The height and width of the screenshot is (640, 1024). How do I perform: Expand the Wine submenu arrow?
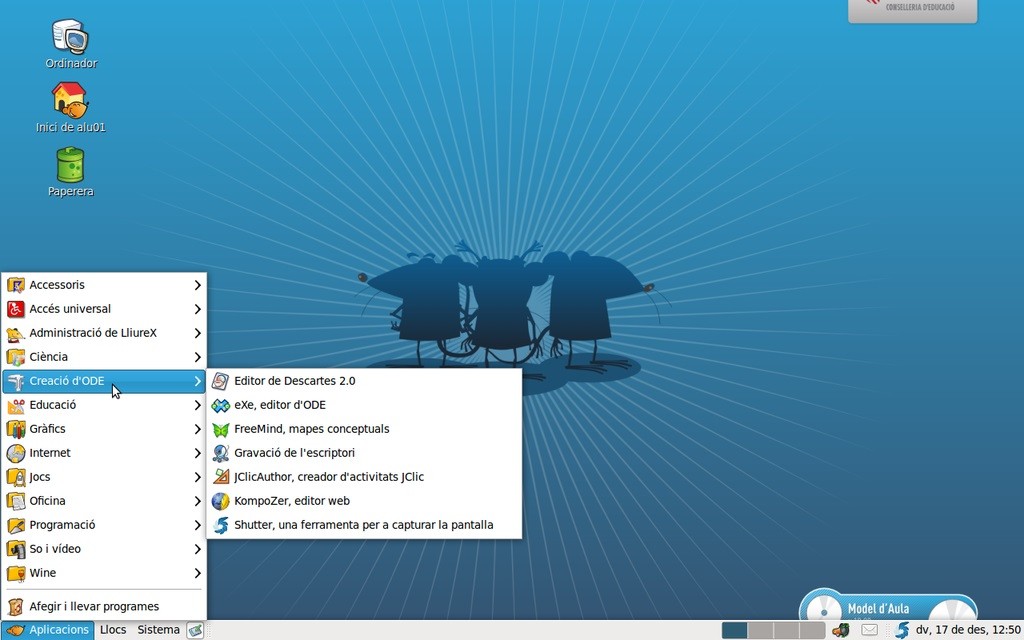[x=197, y=573]
